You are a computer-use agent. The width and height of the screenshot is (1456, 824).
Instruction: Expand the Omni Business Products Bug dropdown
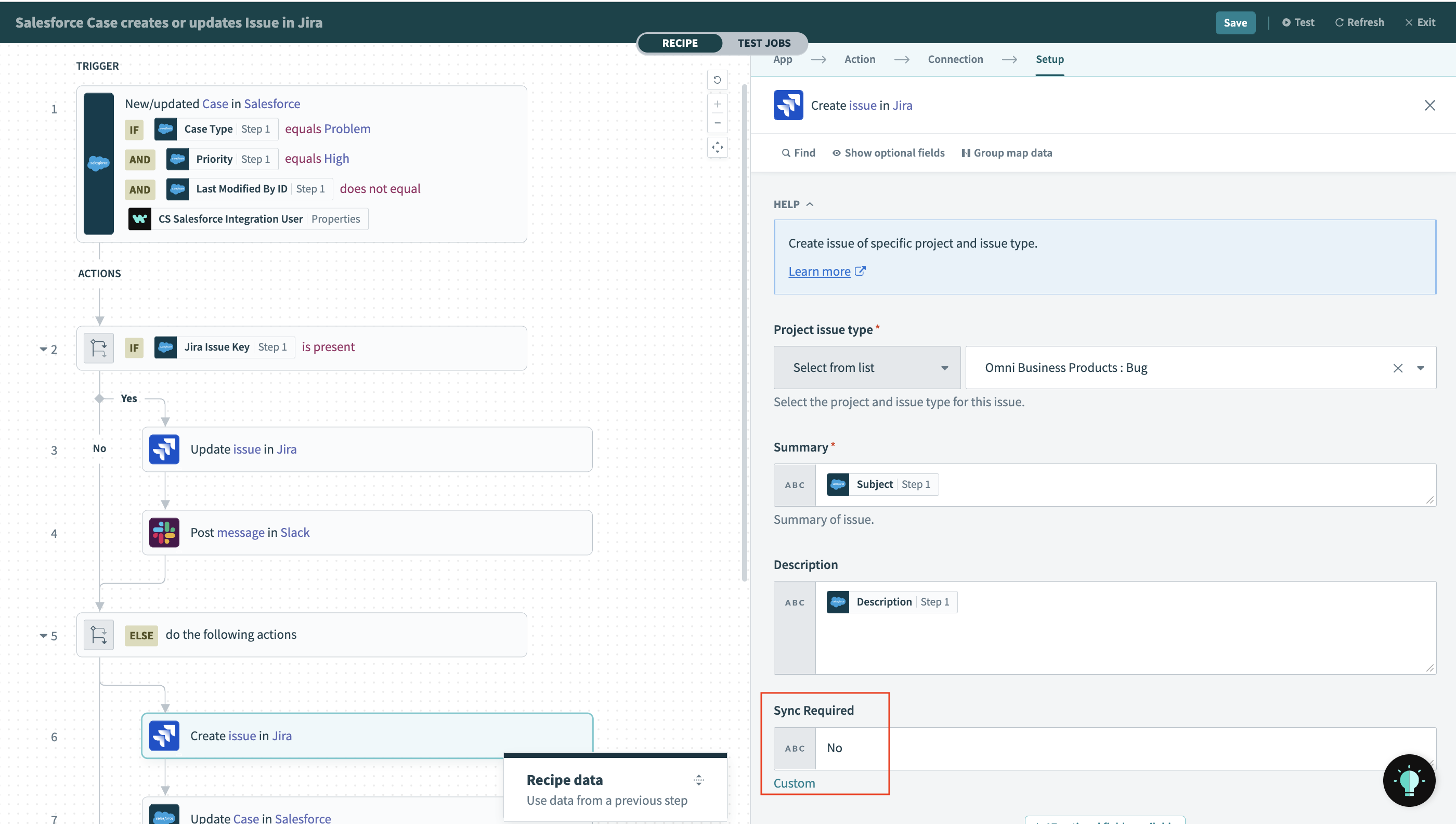click(x=1421, y=367)
